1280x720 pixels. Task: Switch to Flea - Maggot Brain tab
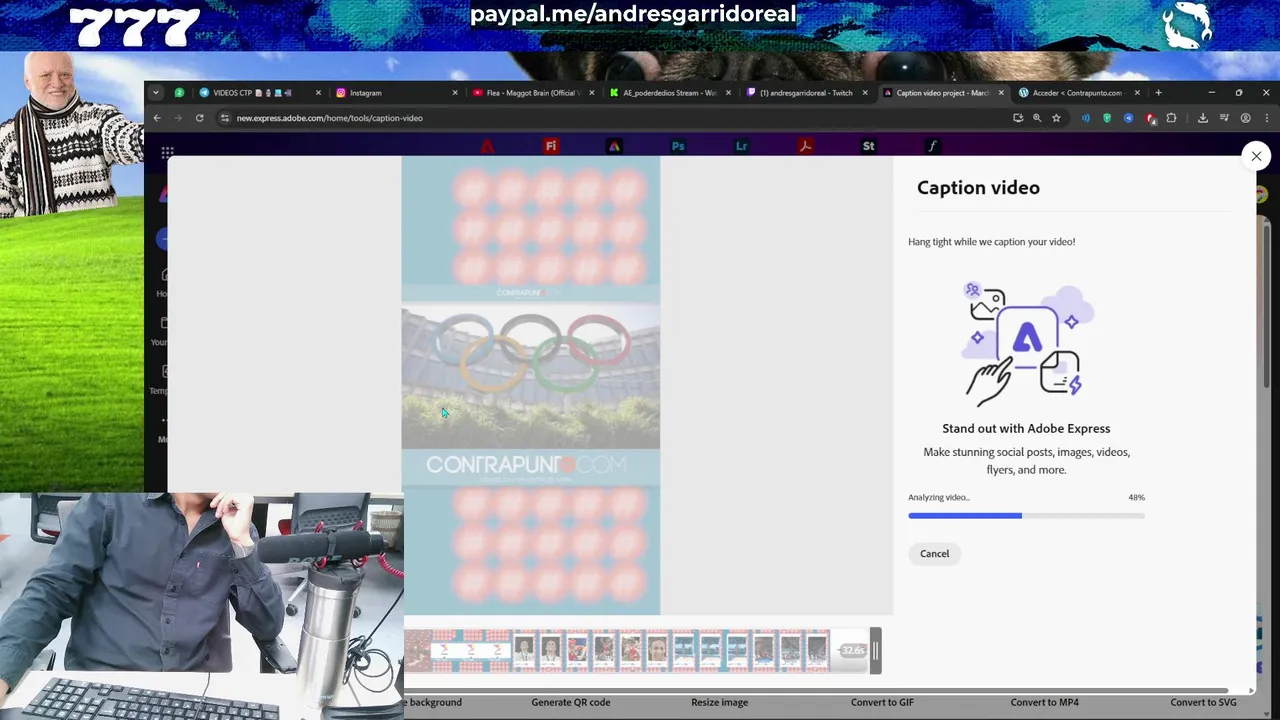pos(532,93)
